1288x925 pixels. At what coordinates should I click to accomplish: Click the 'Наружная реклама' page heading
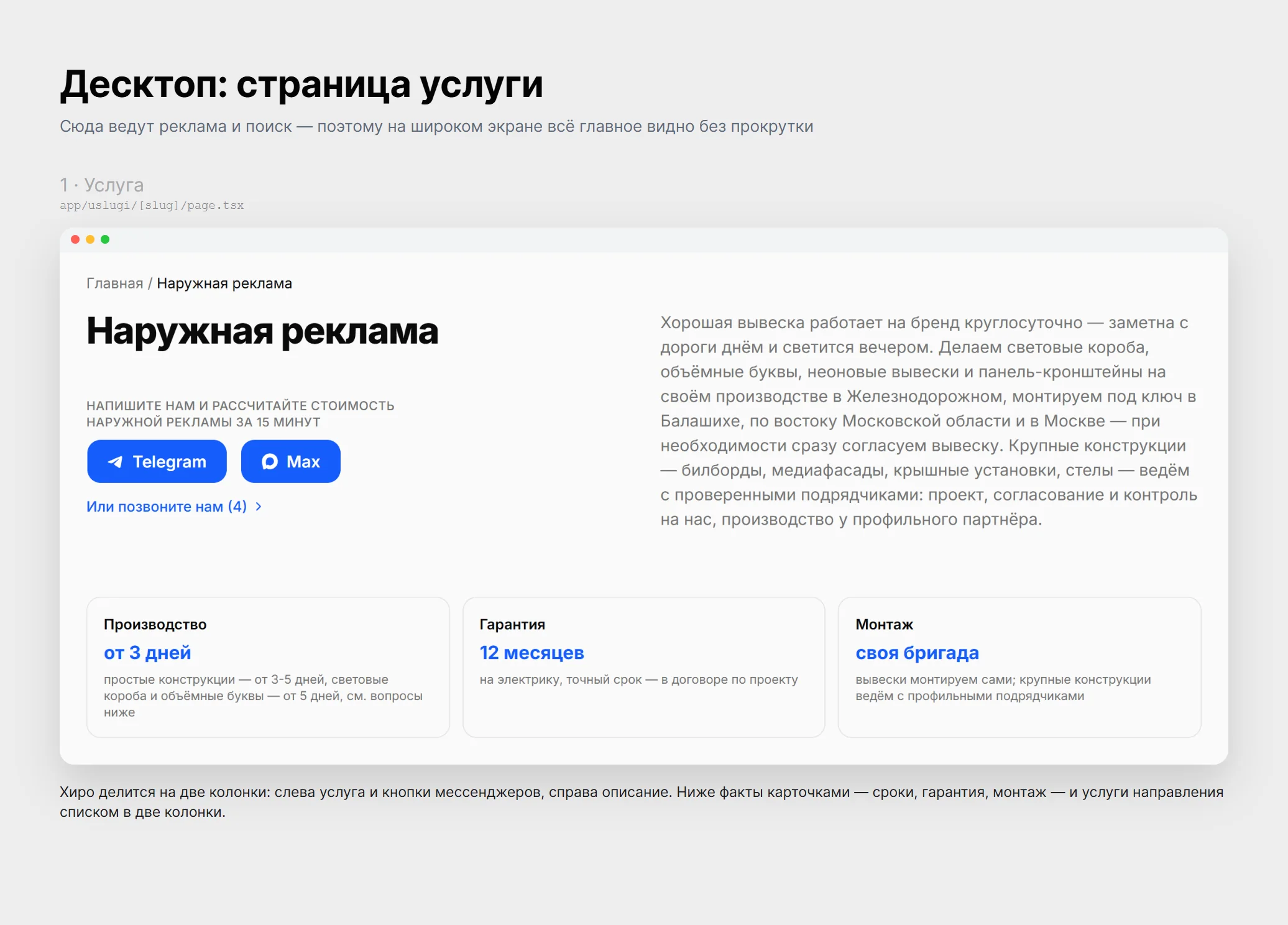point(262,331)
